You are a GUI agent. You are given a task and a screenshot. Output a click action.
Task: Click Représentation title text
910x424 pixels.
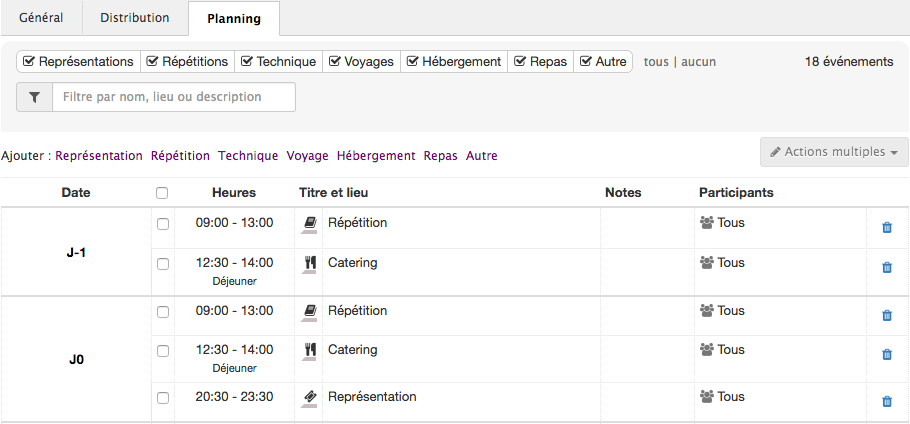coord(372,397)
